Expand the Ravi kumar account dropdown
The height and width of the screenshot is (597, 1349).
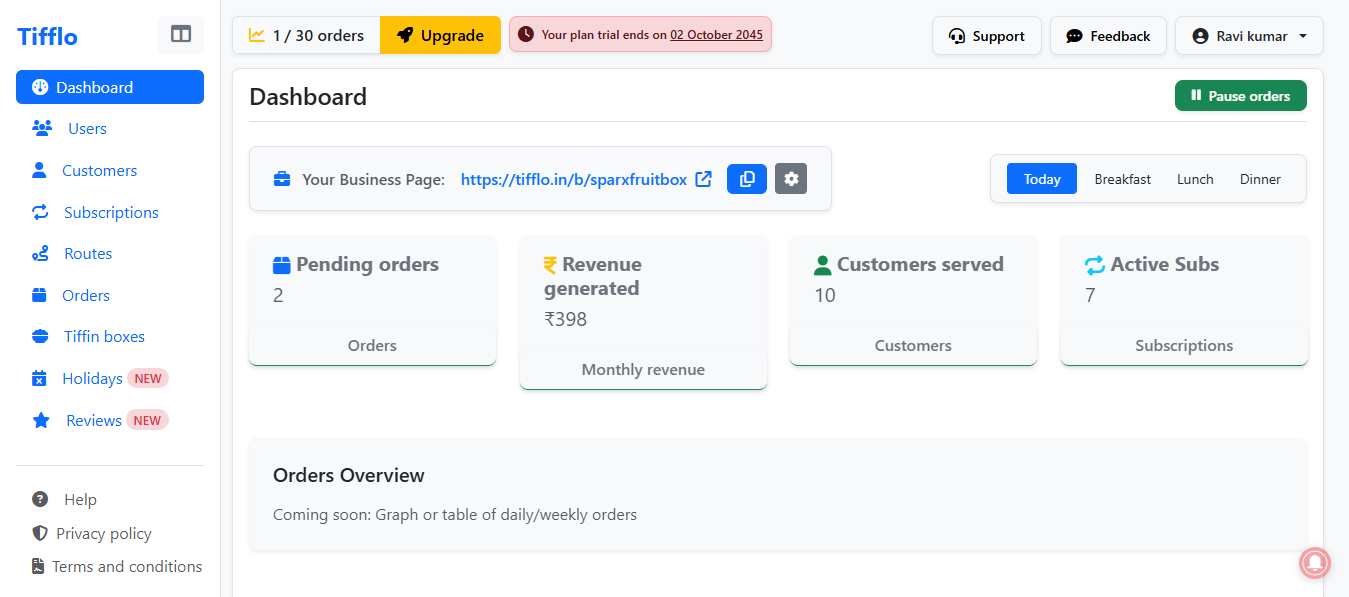[x=1249, y=36]
